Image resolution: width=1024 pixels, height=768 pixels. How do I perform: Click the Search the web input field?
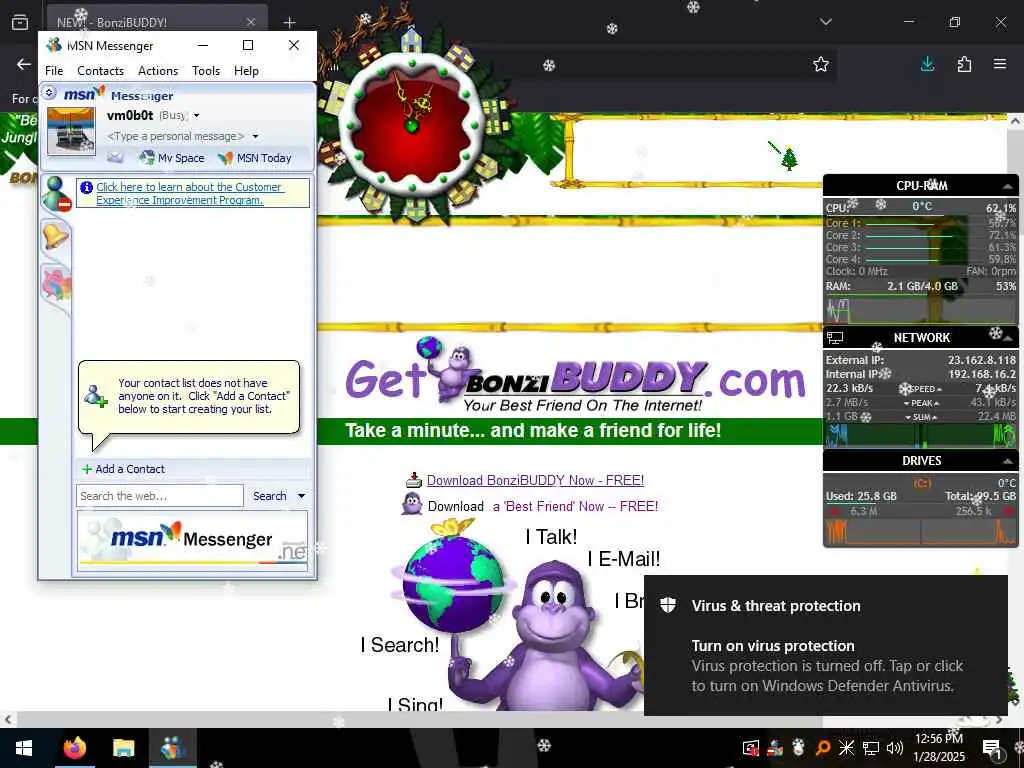159,496
